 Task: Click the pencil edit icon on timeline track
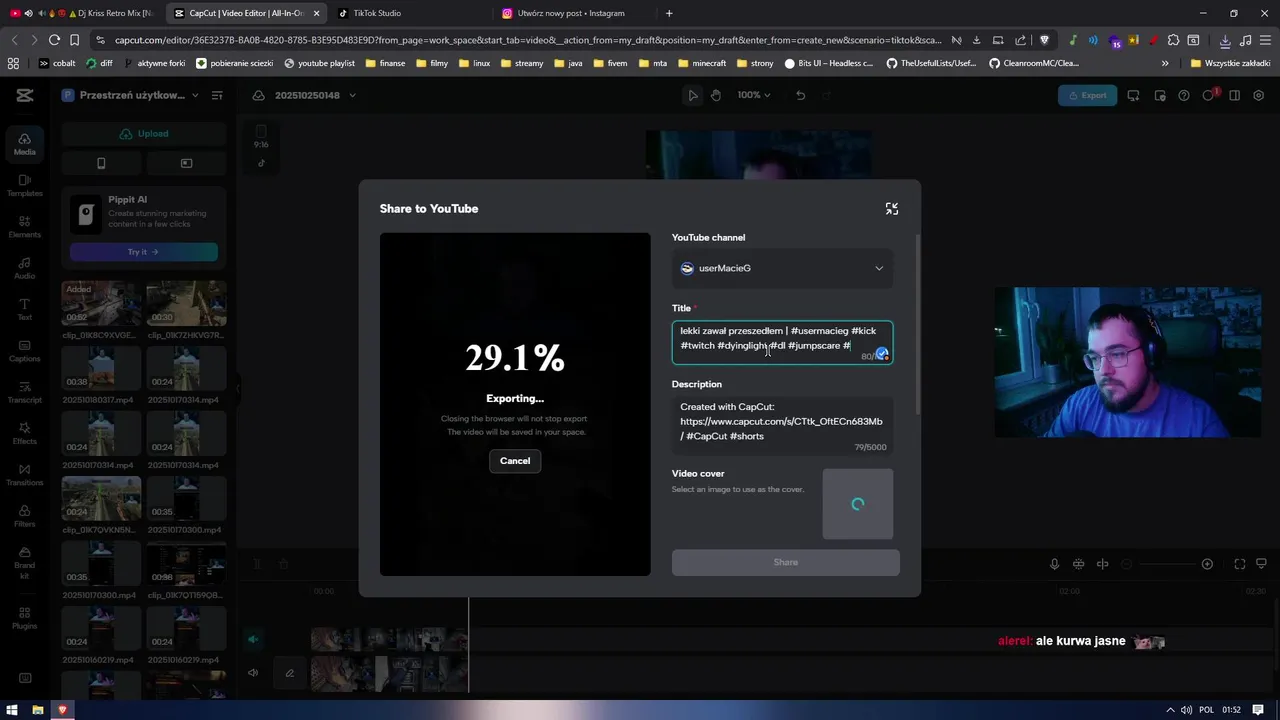[x=290, y=673]
